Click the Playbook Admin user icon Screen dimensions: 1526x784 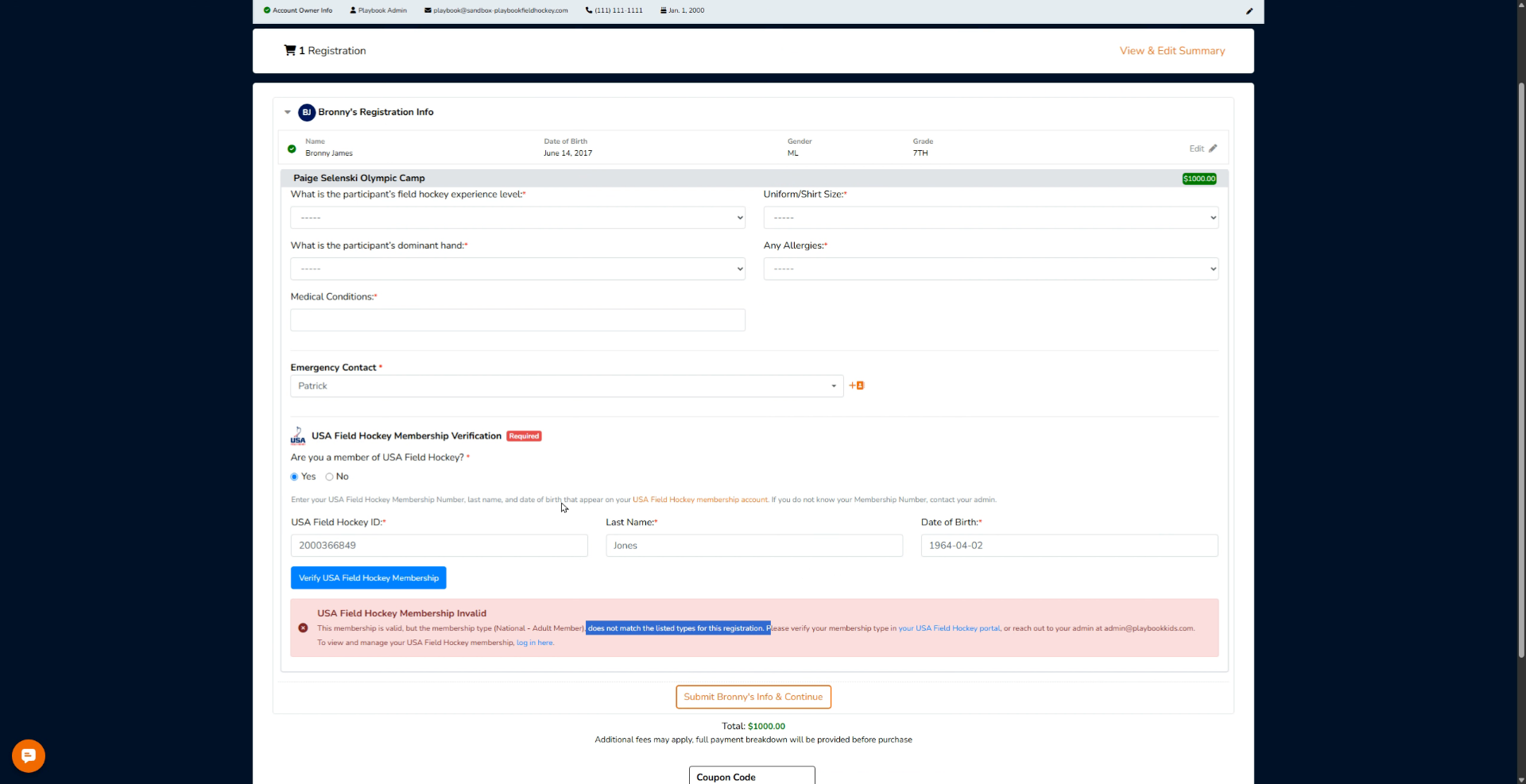(x=353, y=10)
